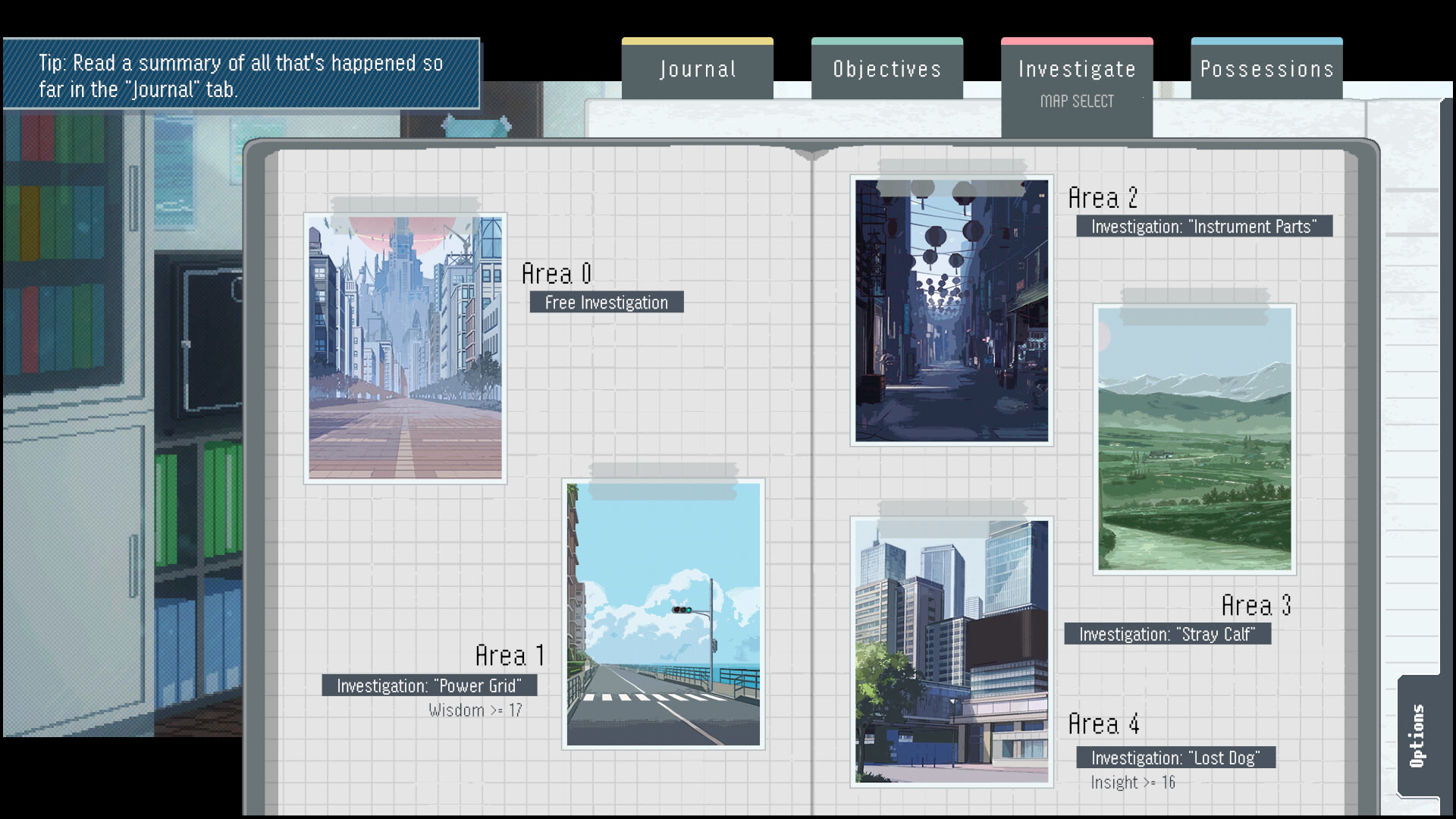Click the Area 0 futuristic city photo
1456x819 pixels.
405,348
